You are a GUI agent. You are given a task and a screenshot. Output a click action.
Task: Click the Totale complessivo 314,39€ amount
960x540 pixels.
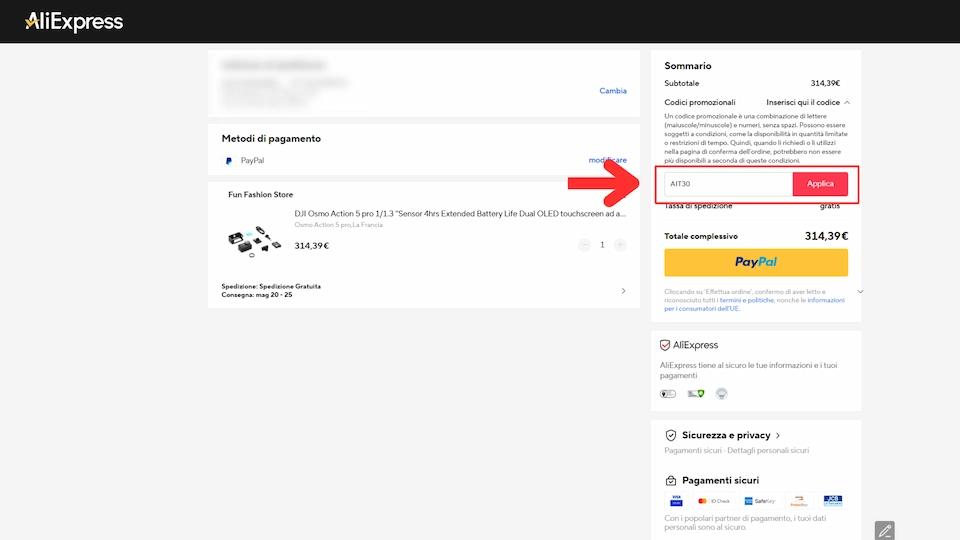[826, 236]
